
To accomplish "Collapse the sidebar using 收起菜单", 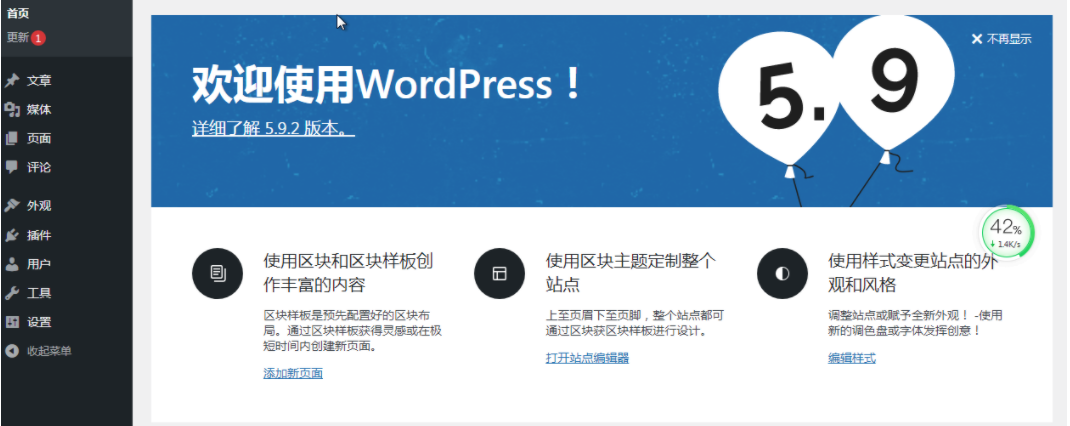I will (48, 351).
